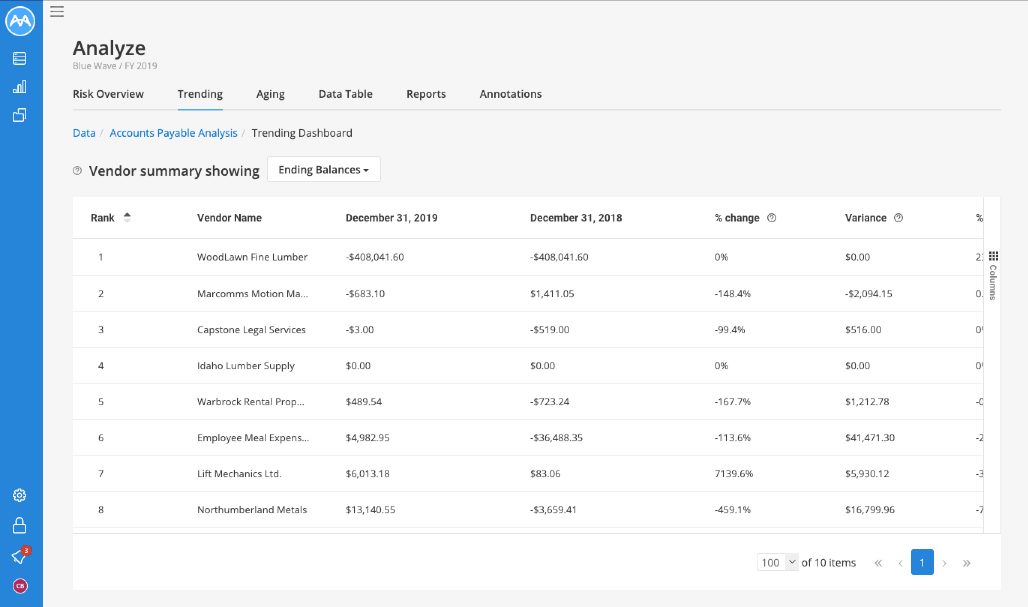Select Northumberland Metals vendor

coord(252,510)
